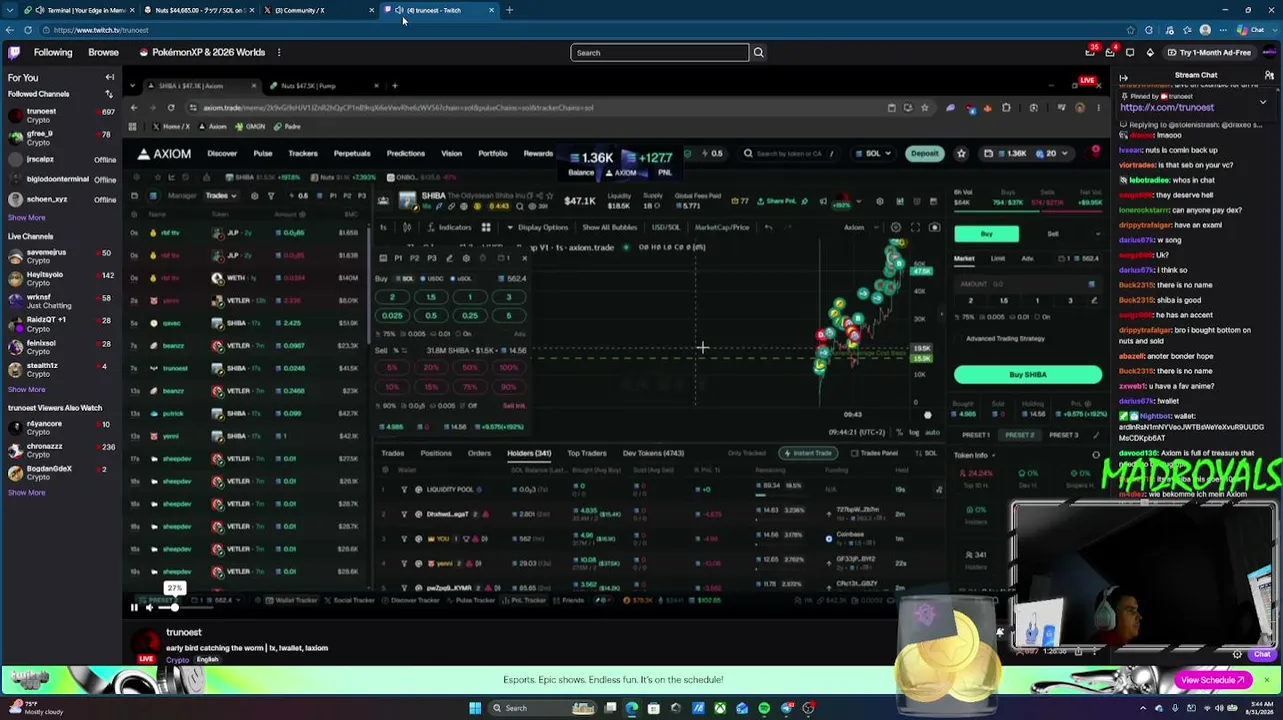
Task: Open the Twitch inbox with badge 4
Action: tap(1110, 52)
